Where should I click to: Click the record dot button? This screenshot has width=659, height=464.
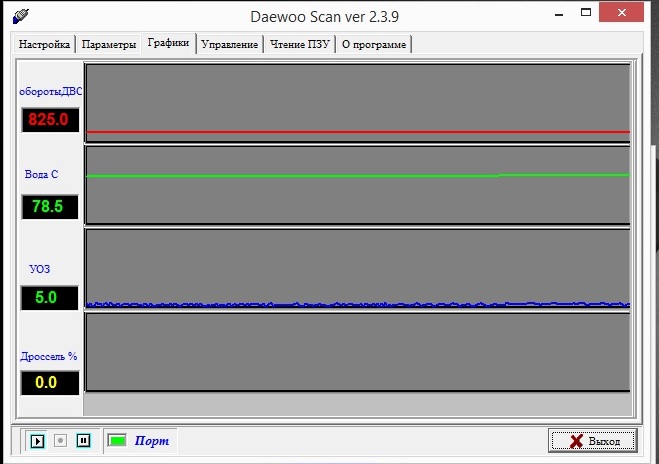pyautogui.click(x=60, y=440)
